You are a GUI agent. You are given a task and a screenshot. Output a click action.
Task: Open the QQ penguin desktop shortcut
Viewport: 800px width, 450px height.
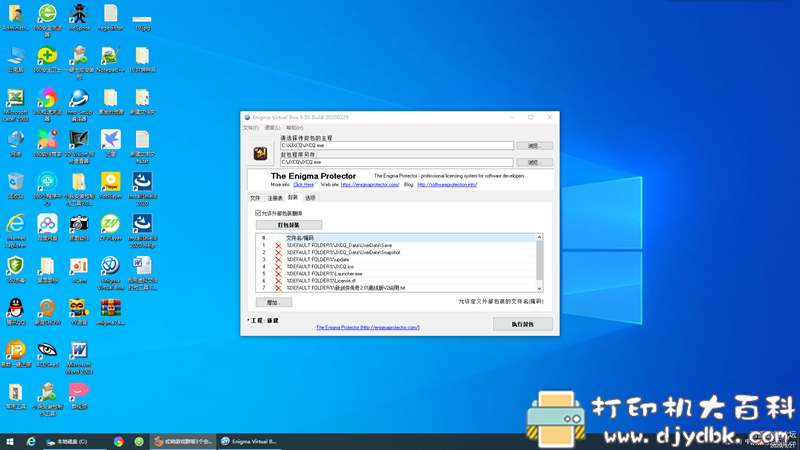(16, 312)
